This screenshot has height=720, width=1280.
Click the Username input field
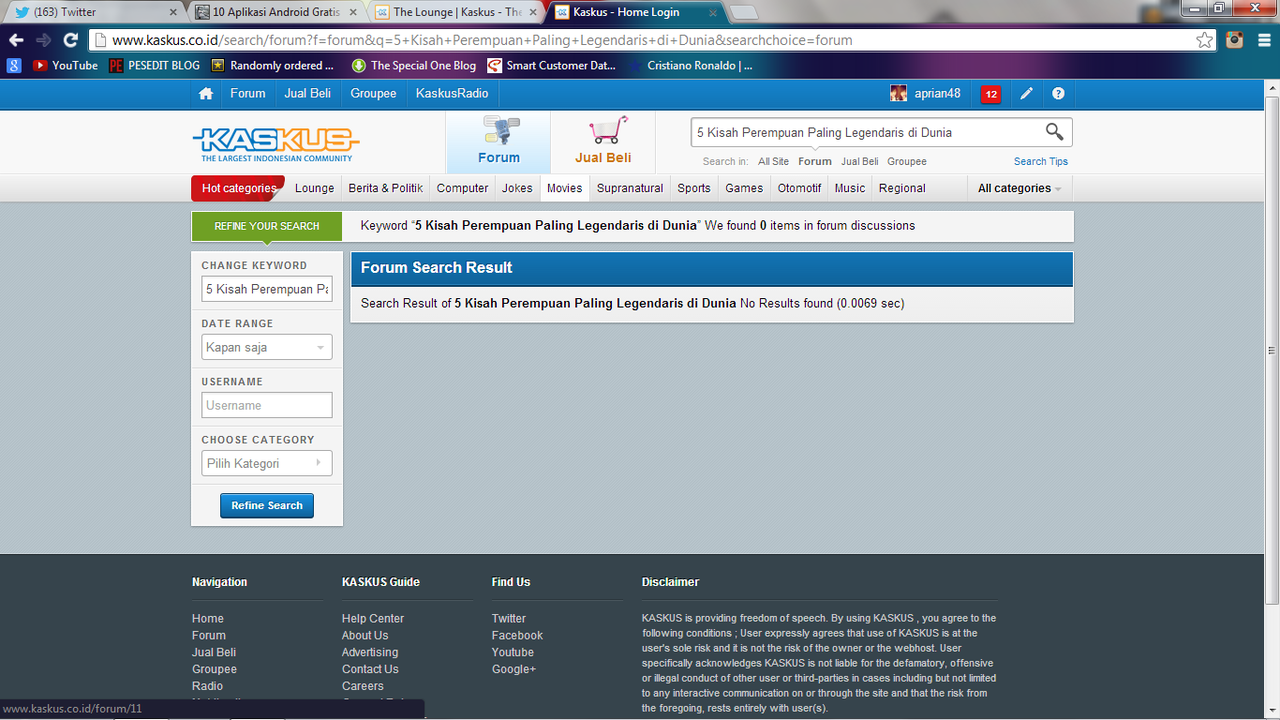pyautogui.click(x=267, y=405)
